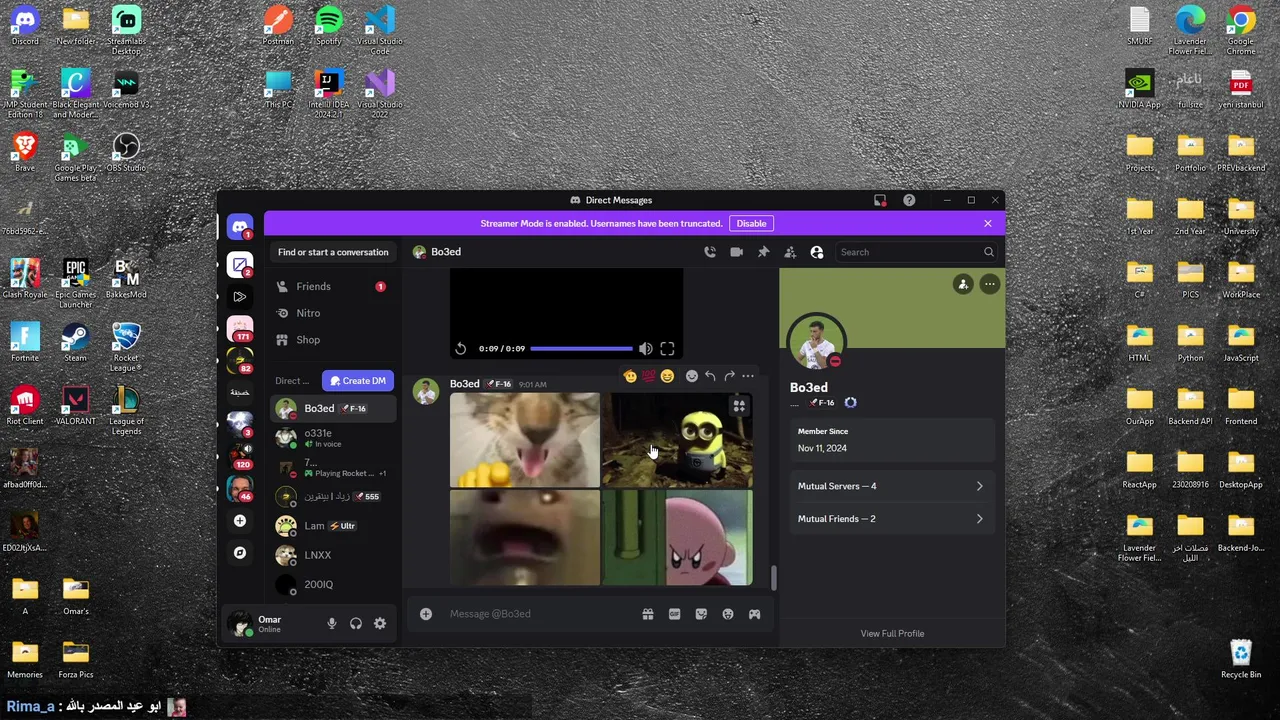The height and width of the screenshot is (720, 1280).
Task: Open the Shop tab
Action: click(332, 340)
